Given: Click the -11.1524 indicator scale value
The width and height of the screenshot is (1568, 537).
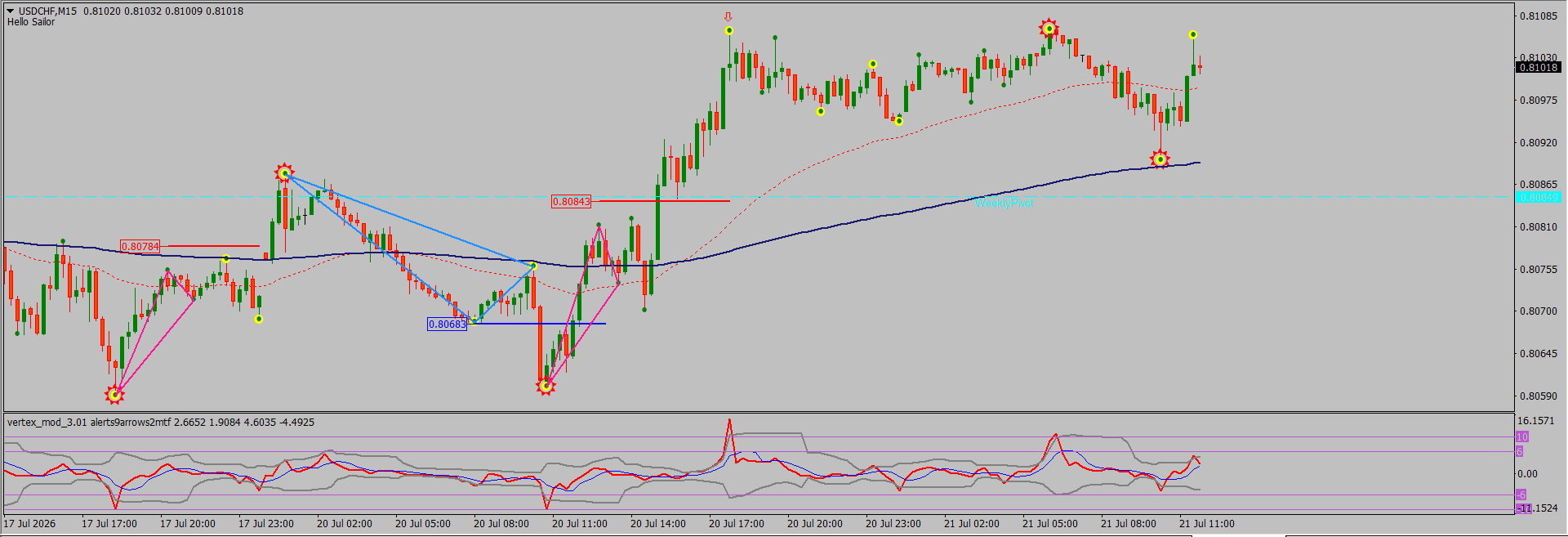Looking at the screenshot, I should pyautogui.click(x=1537, y=508).
